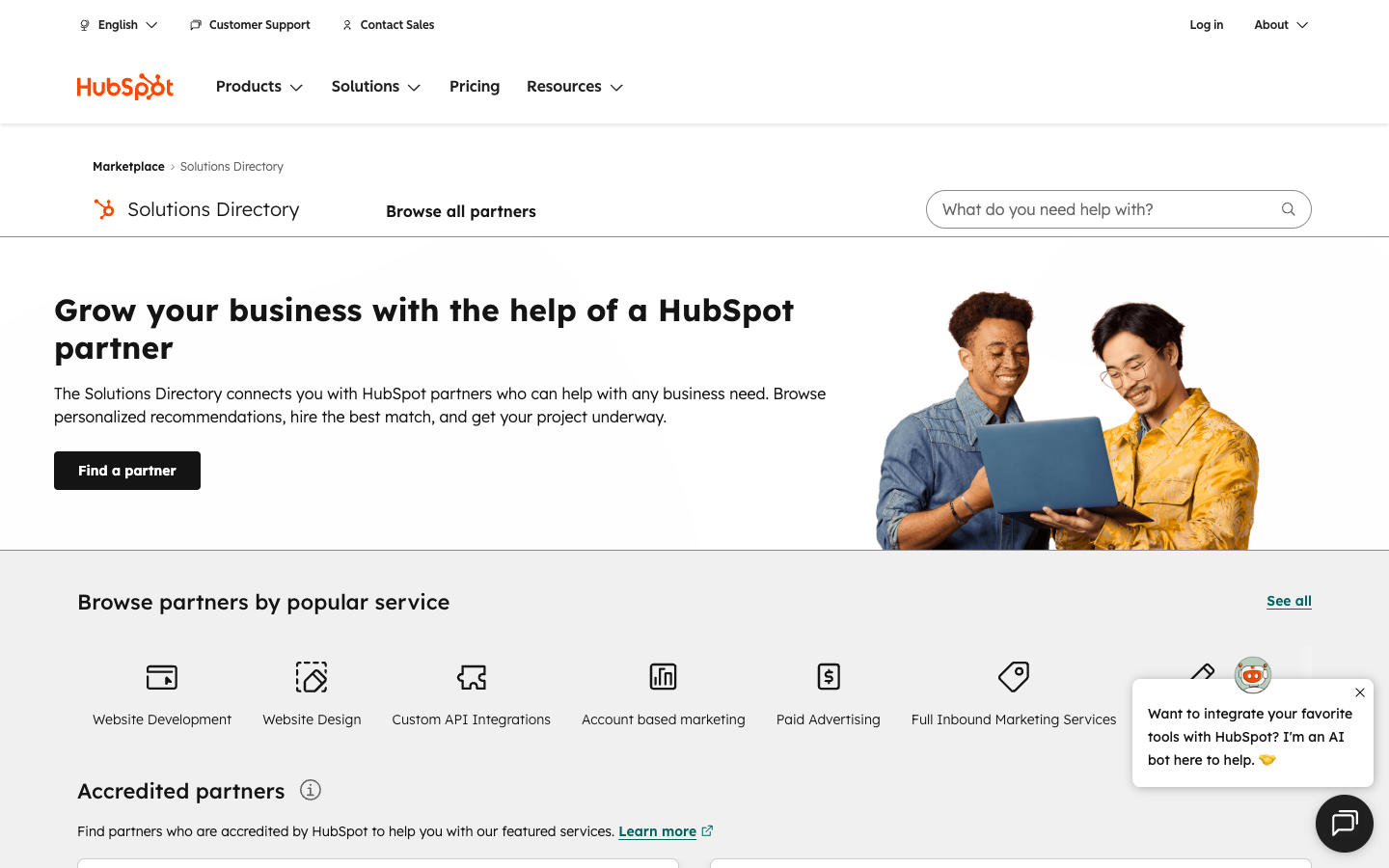Select the Paid Advertising icon
The width and height of the screenshot is (1389, 868).
point(828,677)
